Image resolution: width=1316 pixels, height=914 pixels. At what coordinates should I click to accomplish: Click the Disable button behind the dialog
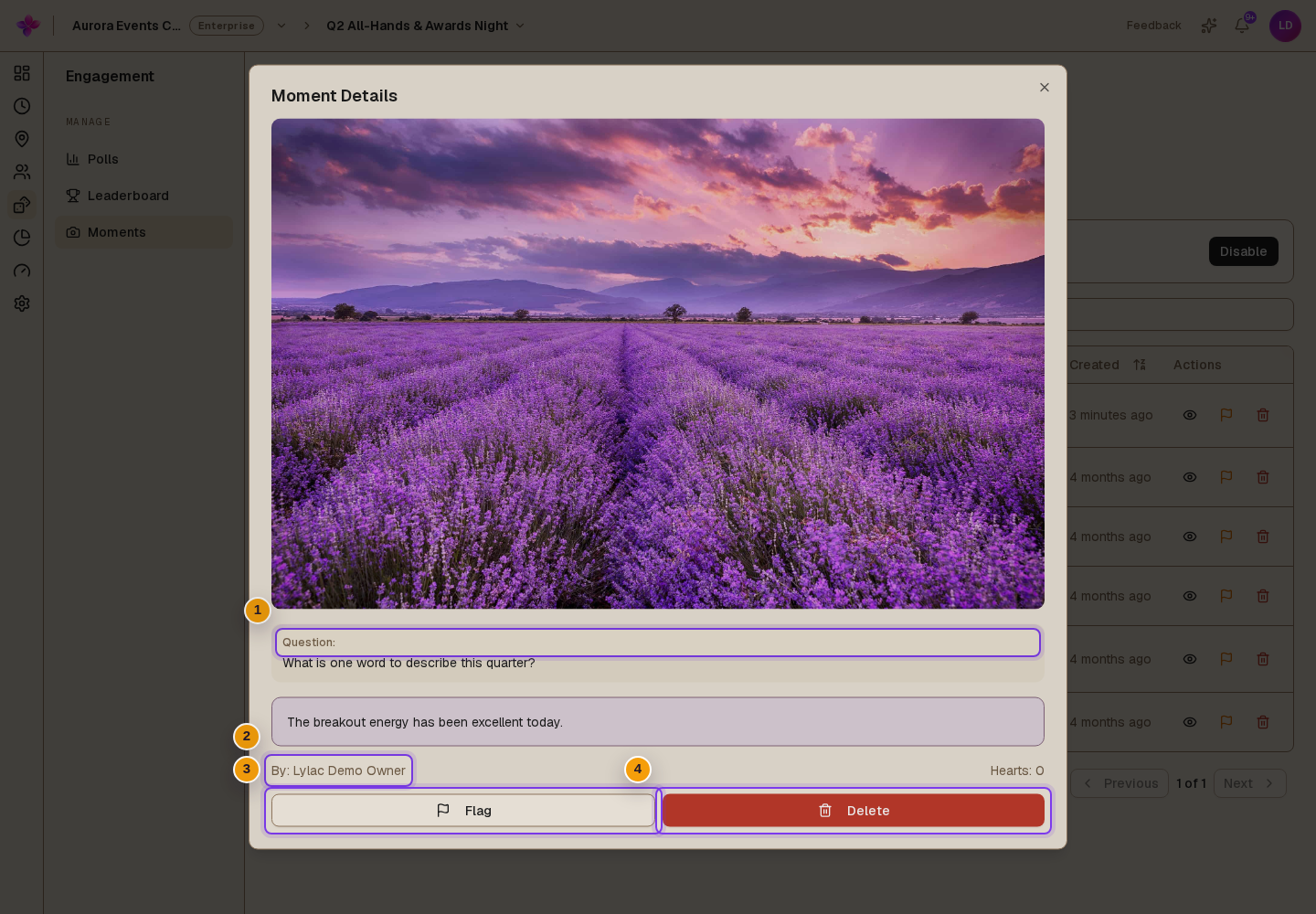tap(1243, 251)
